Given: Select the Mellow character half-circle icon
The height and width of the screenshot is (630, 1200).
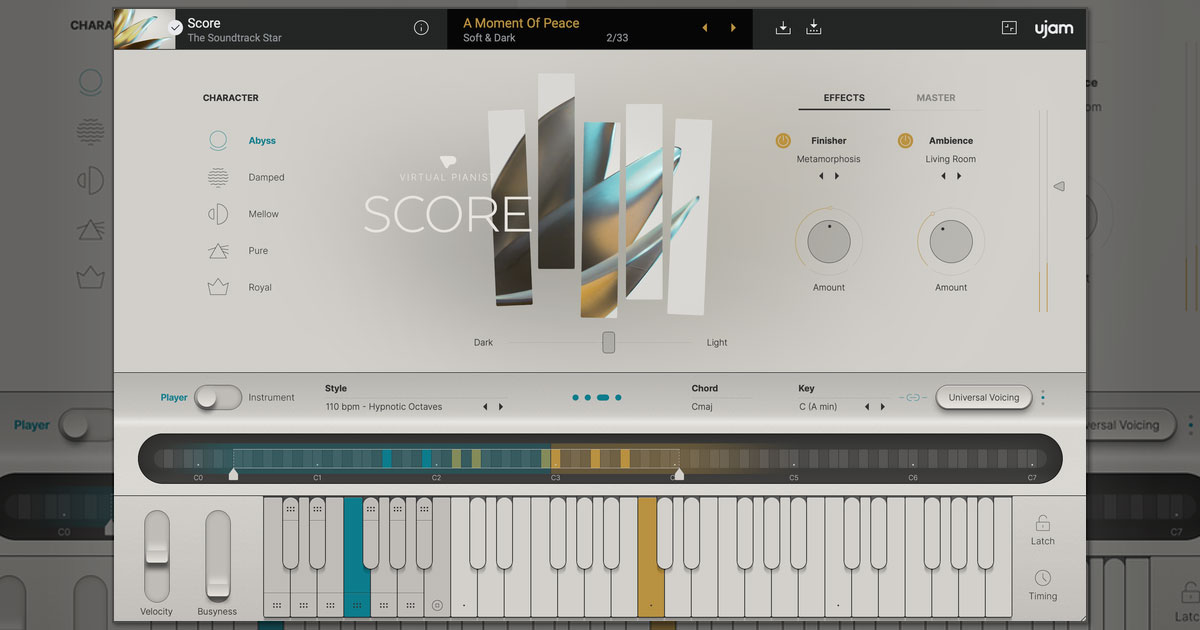Looking at the screenshot, I should click(218, 214).
